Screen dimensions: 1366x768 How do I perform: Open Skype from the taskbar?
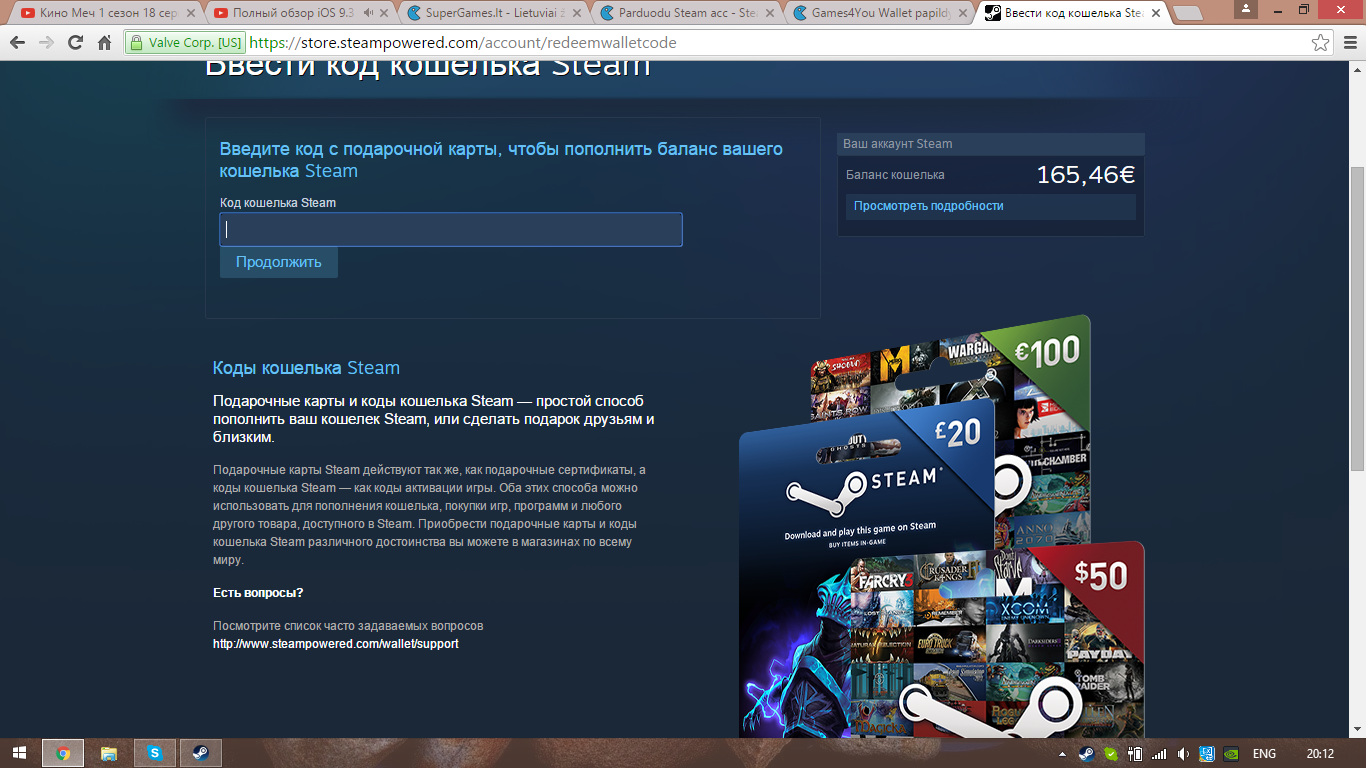pyautogui.click(x=155, y=753)
